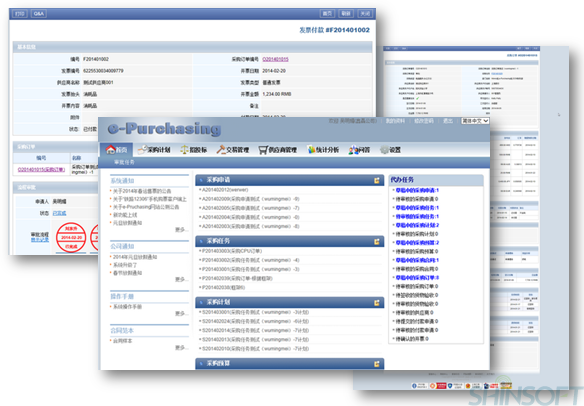Collapse the 采购申请 panel arrow

[201, 180]
